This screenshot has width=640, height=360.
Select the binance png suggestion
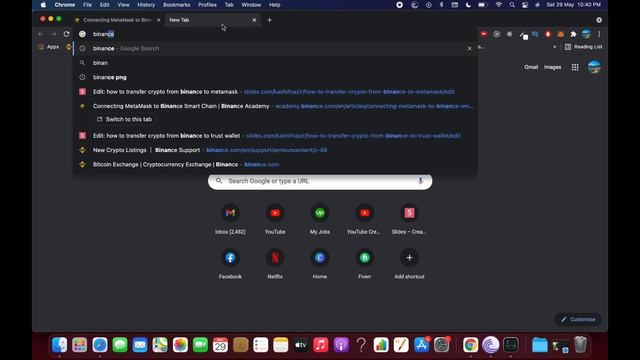coord(275,77)
